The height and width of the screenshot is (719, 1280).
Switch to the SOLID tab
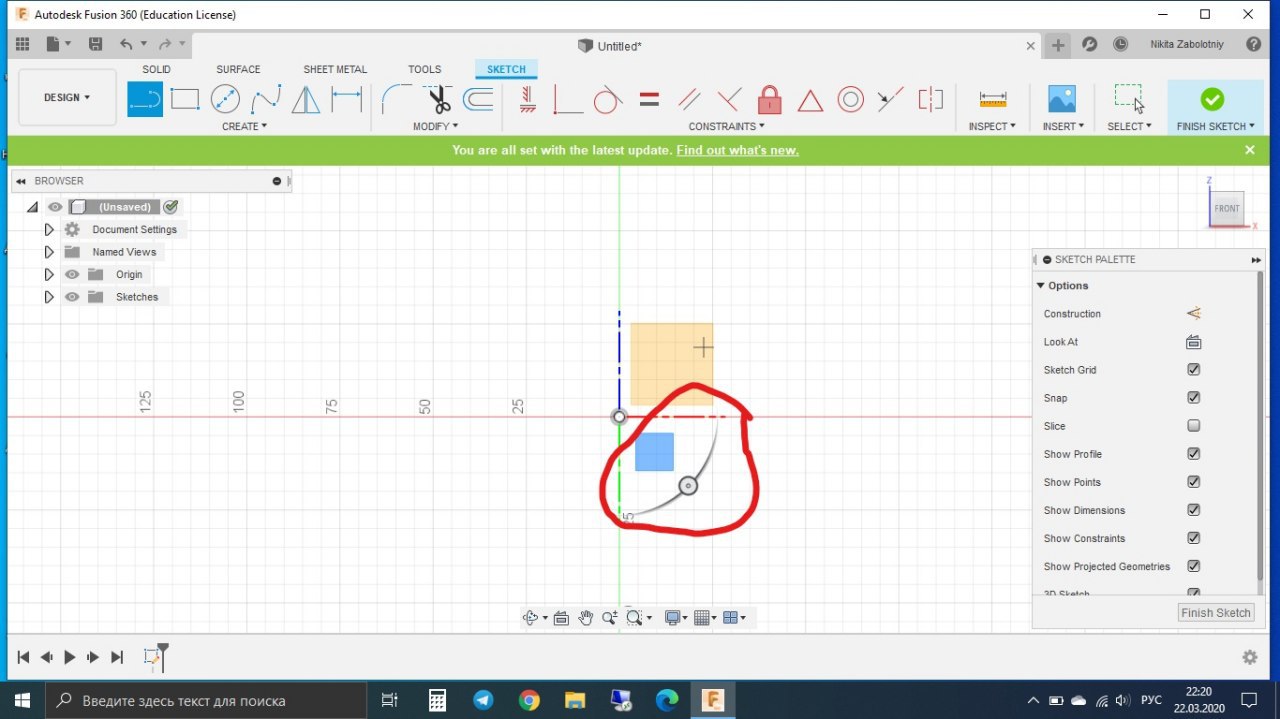pyautogui.click(x=156, y=69)
